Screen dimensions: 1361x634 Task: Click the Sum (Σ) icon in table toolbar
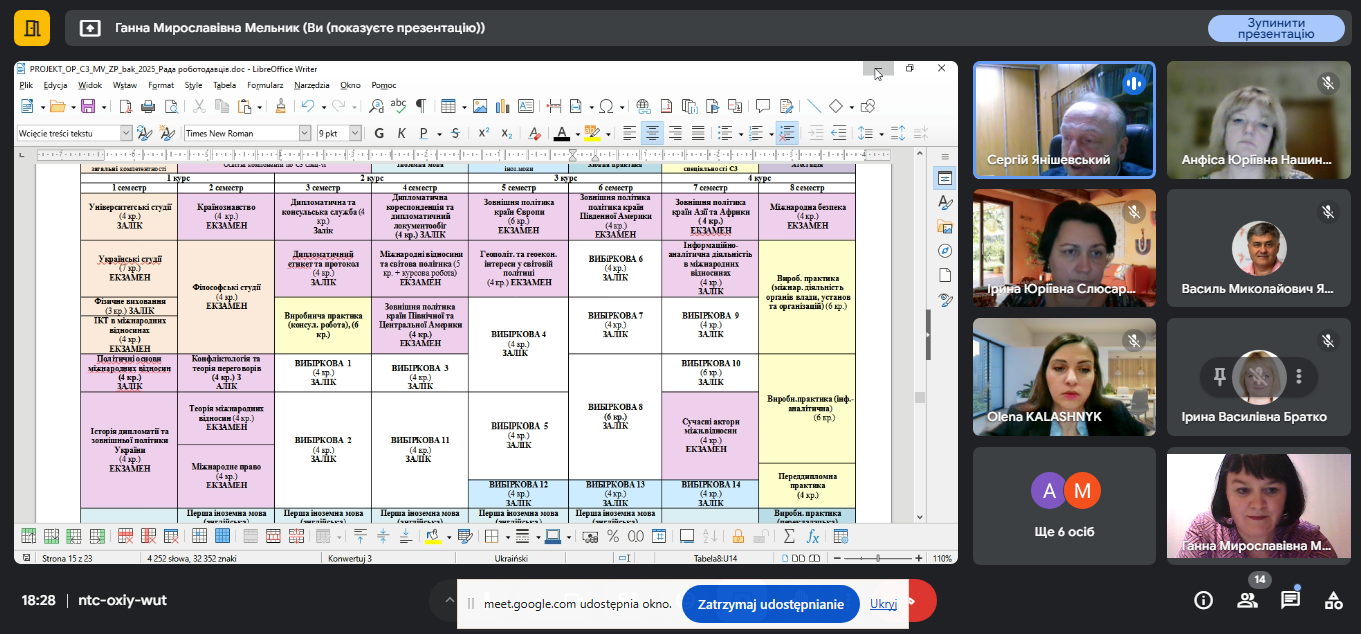pos(789,537)
